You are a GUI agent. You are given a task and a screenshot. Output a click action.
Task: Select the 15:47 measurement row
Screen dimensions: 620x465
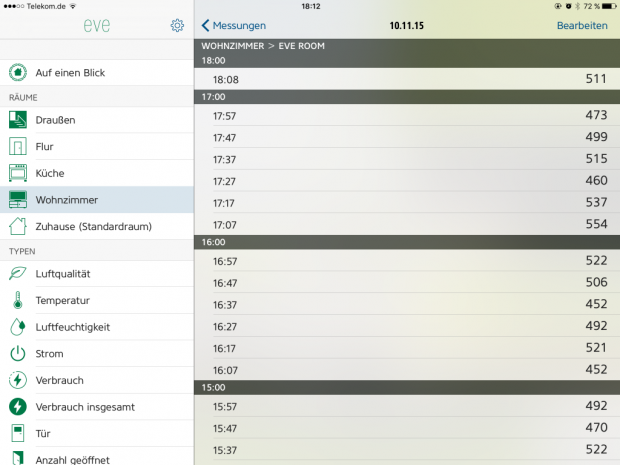(407, 427)
